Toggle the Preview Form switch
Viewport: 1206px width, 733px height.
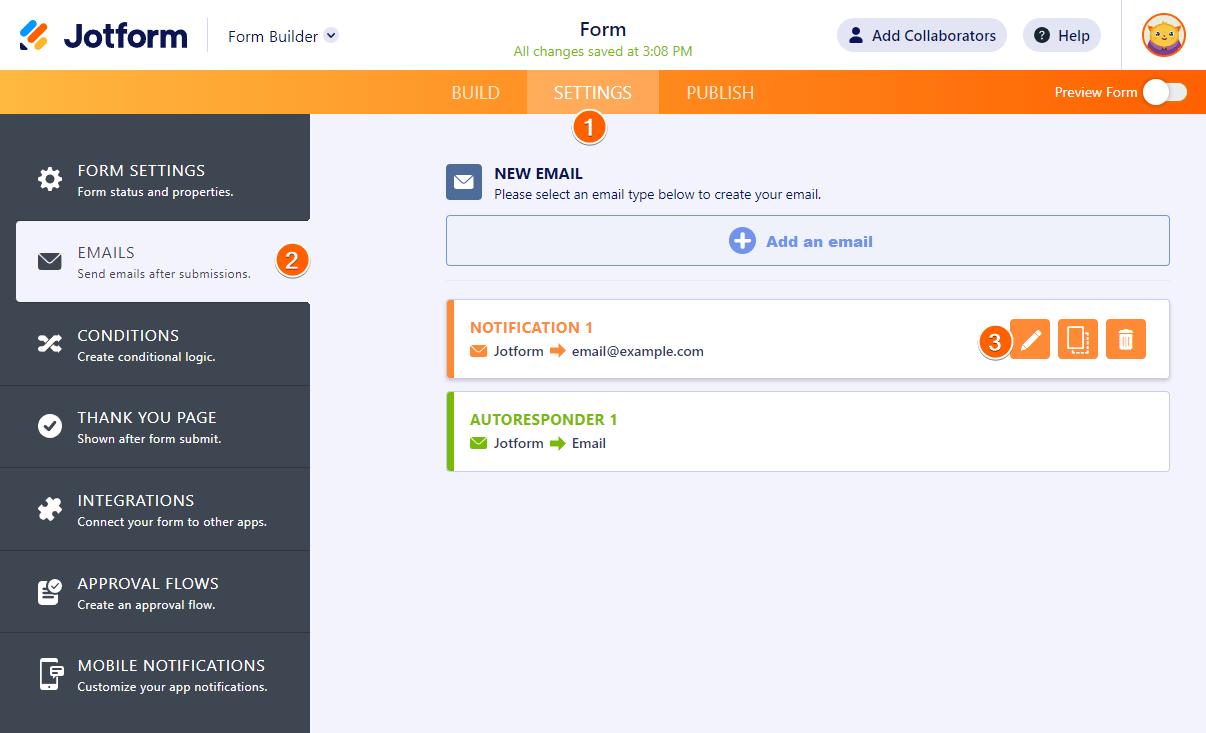pyautogui.click(x=1164, y=92)
